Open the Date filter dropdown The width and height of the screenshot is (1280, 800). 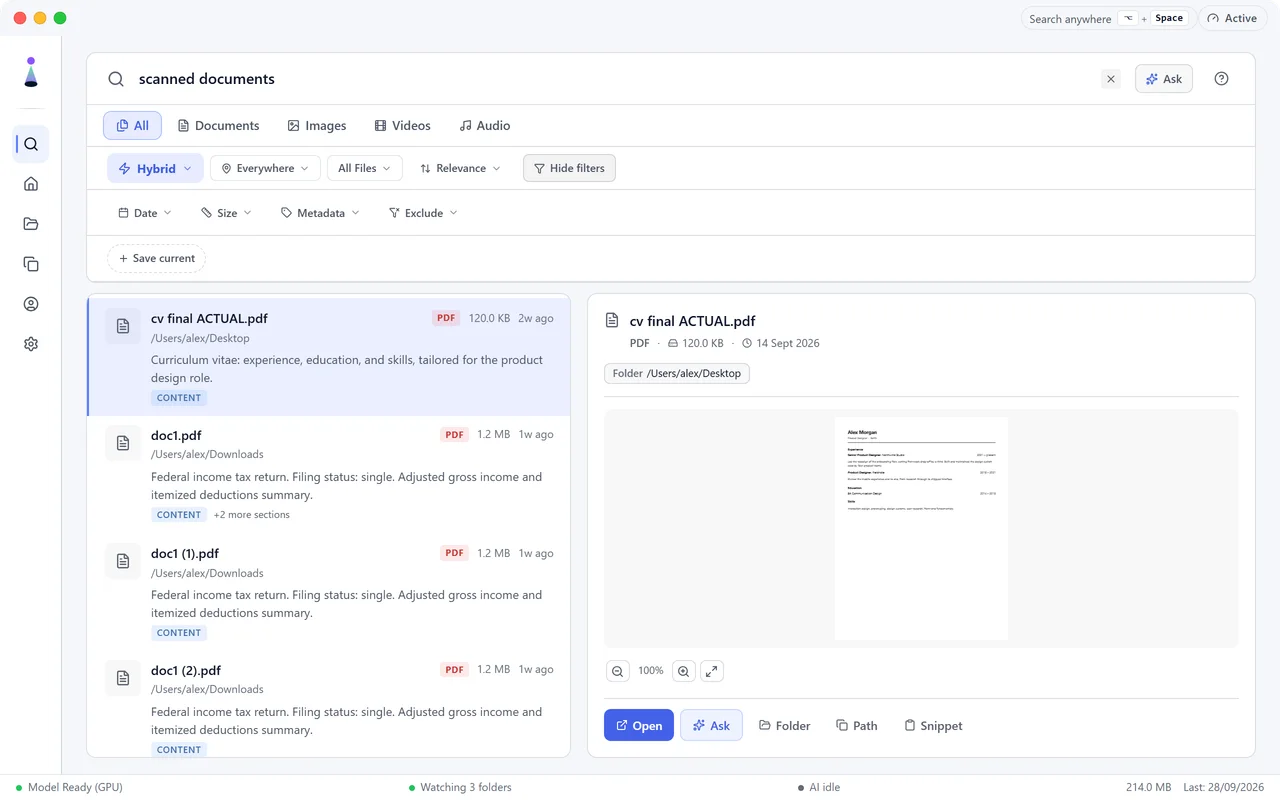[145, 213]
